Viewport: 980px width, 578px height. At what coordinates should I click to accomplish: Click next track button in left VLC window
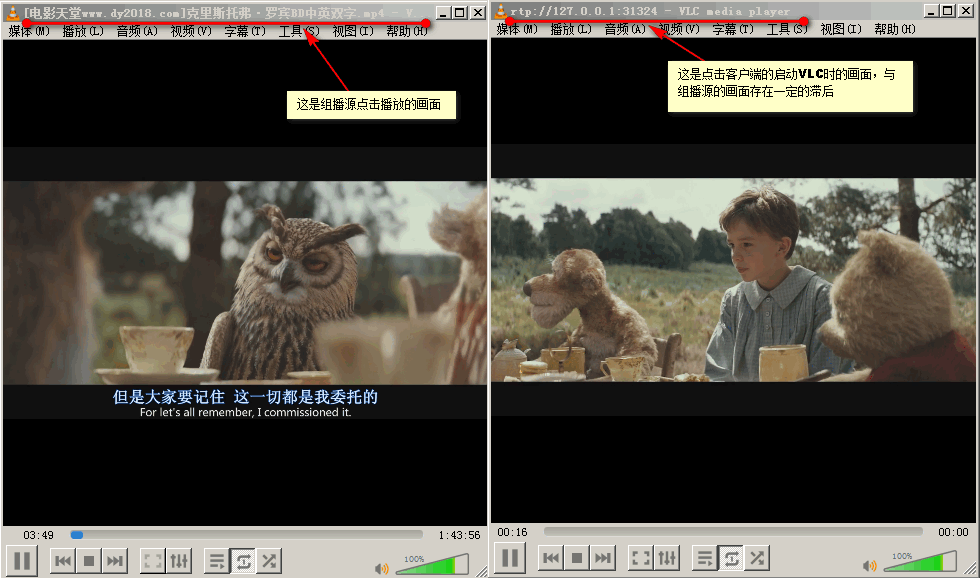coord(114,561)
